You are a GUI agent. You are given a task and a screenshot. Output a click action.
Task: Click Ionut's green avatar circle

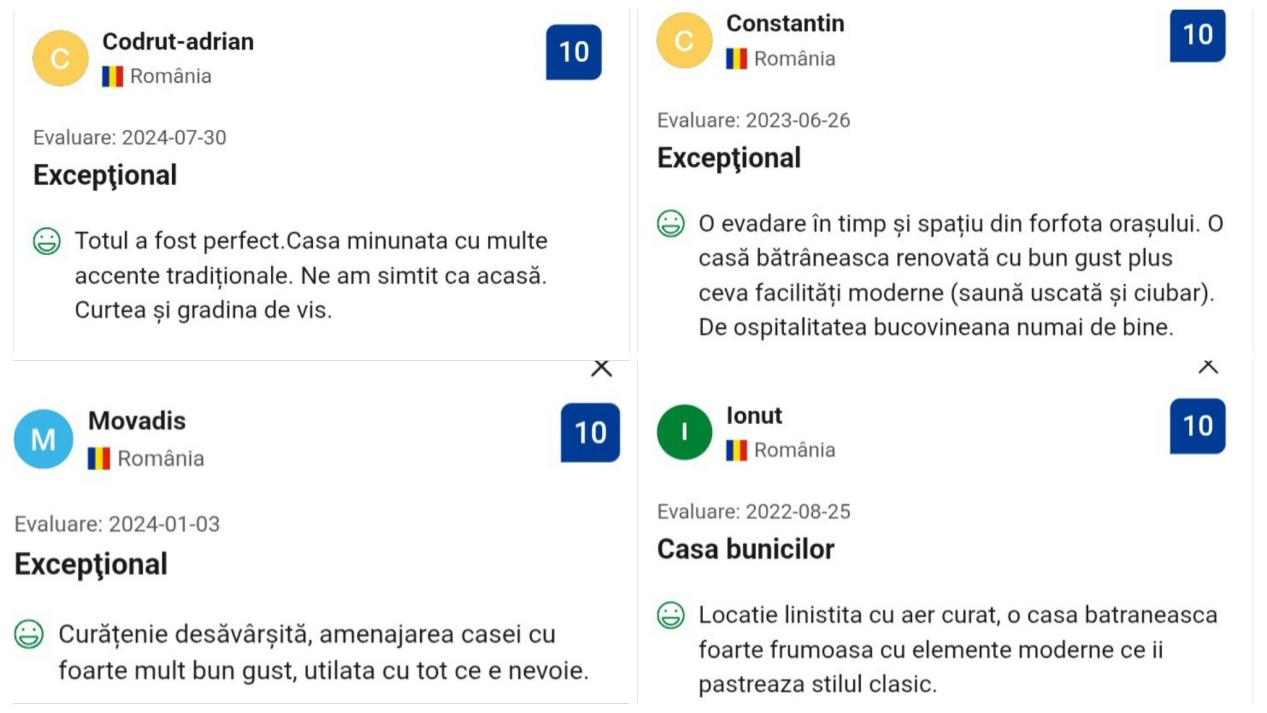tap(684, 432)
